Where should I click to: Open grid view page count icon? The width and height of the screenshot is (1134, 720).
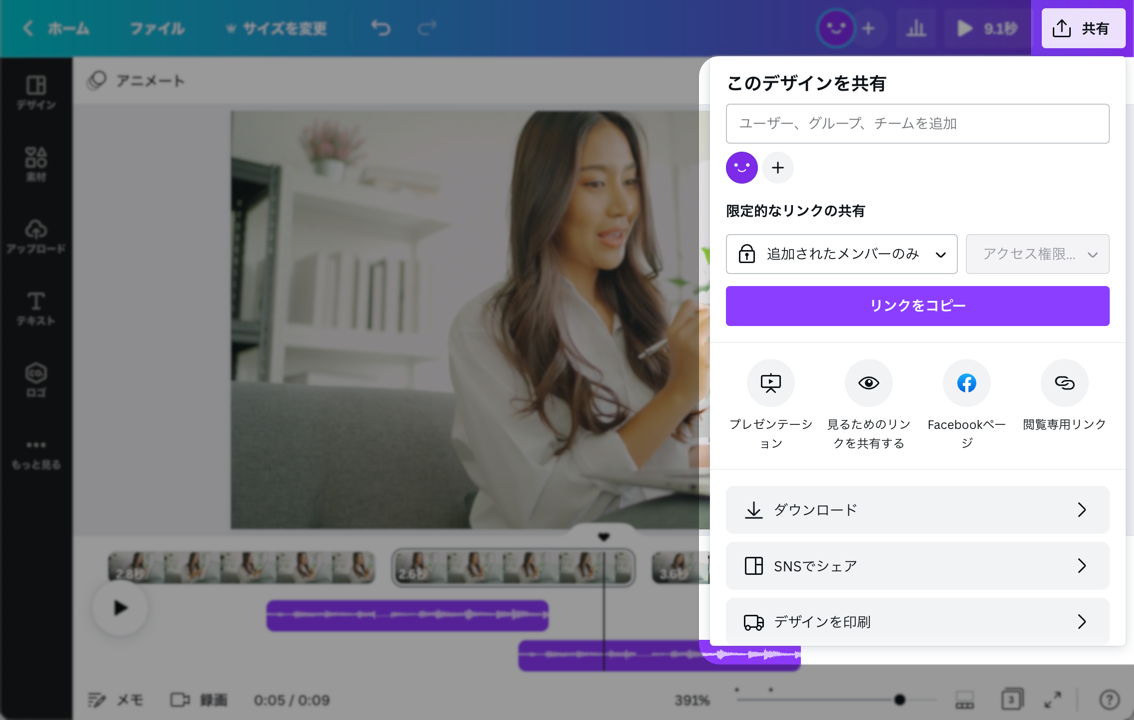pos(1011,699)
